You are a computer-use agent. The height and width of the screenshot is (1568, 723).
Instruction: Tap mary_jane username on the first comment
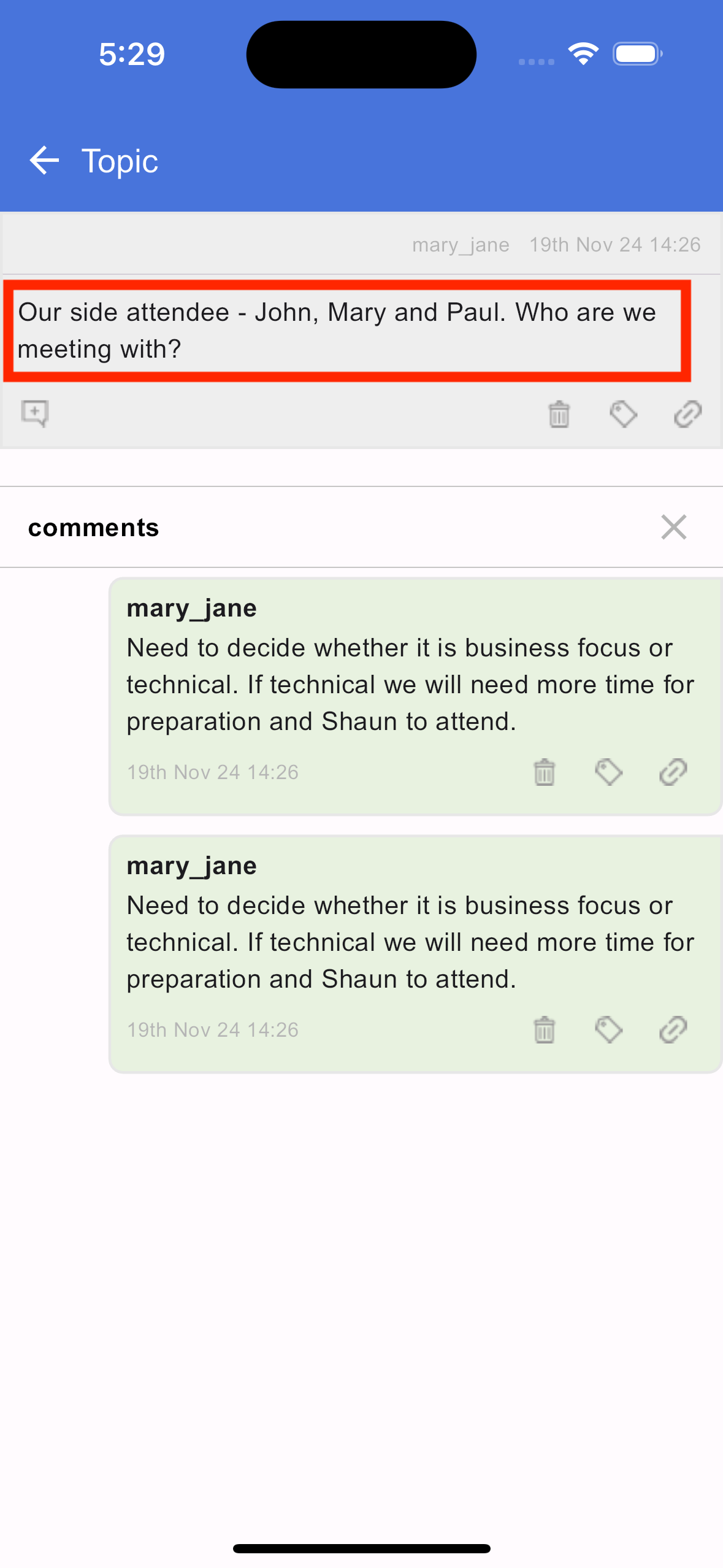(191, 609)
